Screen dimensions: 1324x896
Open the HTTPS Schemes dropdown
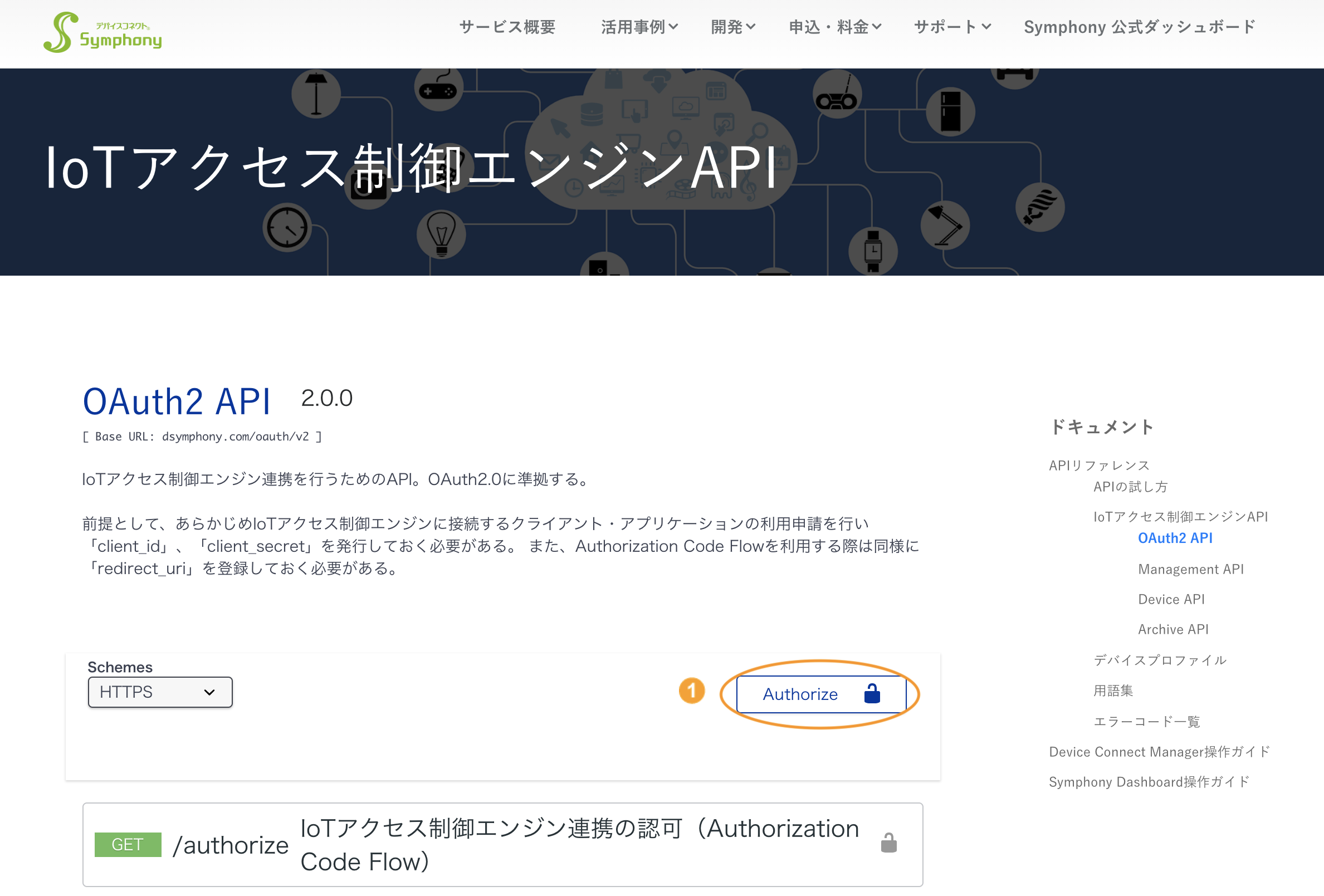(160, 692)
